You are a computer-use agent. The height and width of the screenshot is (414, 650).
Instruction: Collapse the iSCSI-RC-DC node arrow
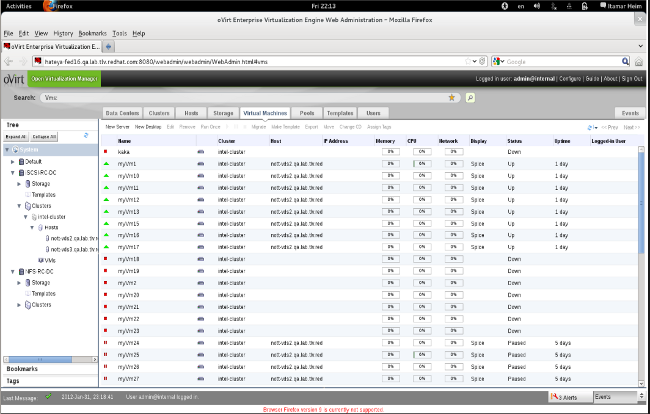13,172
